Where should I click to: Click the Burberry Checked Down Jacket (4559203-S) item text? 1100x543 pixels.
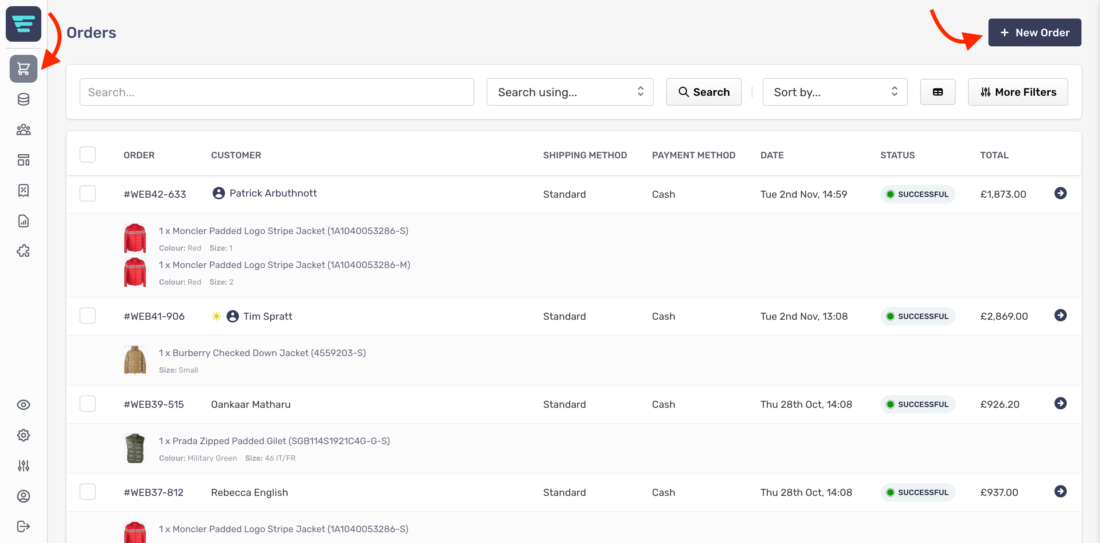[262, 353]
